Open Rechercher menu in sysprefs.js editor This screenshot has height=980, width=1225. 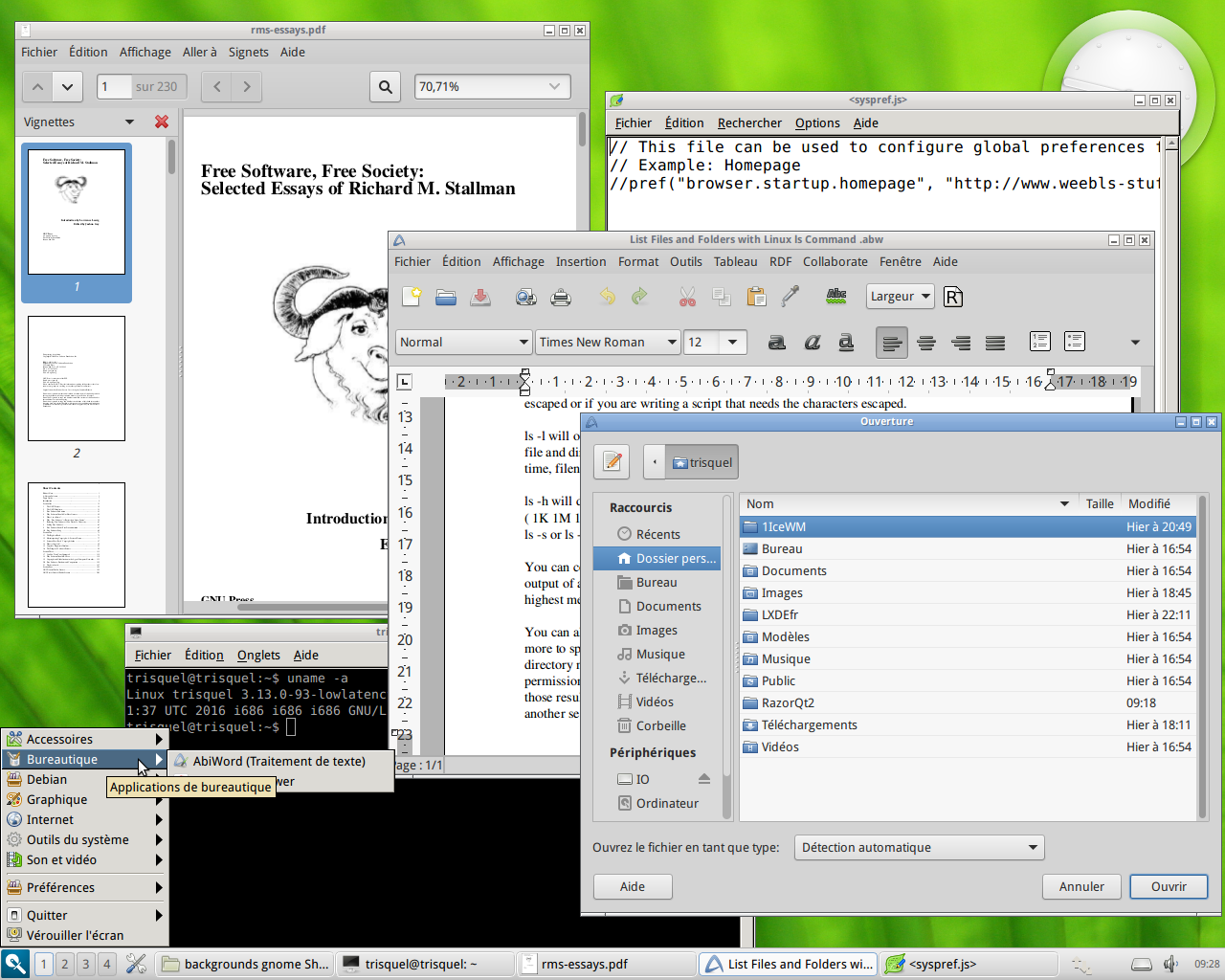tap(749, 122)
